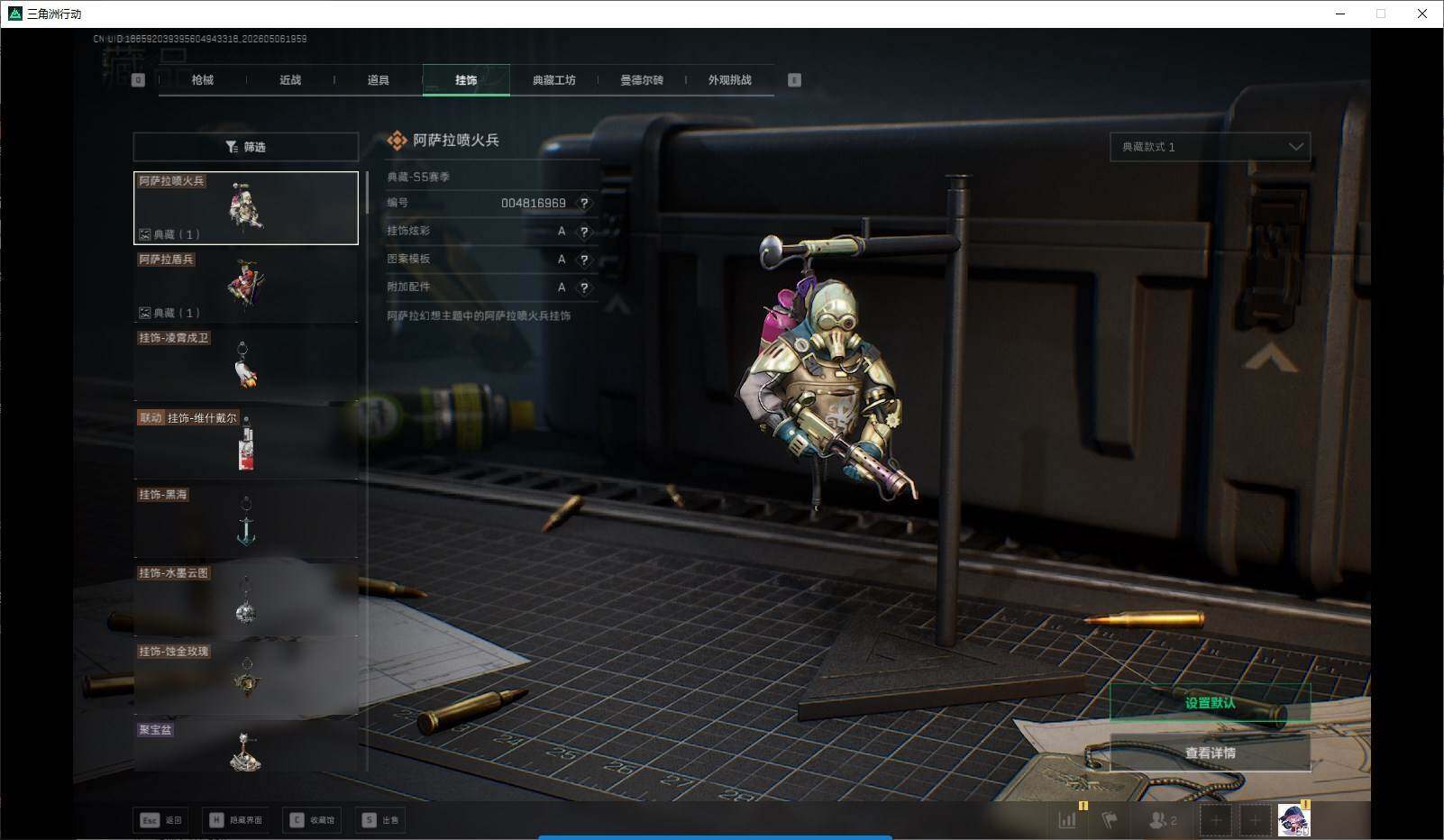The width and height of the screenshot is (1444, 840).
Task: Click the Q previous-tab key icon
Action: pyautogui.click(x=138, y=80)
